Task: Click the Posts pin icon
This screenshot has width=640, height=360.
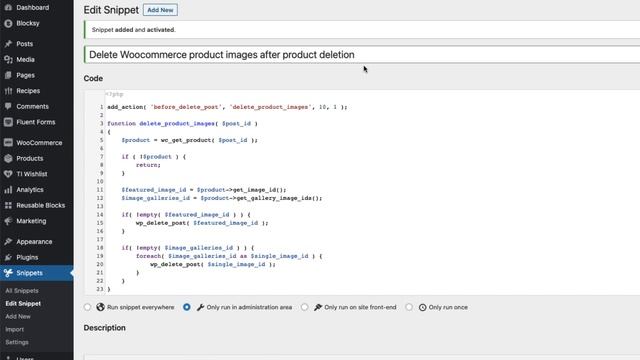Action: click(x=8, y=44)
